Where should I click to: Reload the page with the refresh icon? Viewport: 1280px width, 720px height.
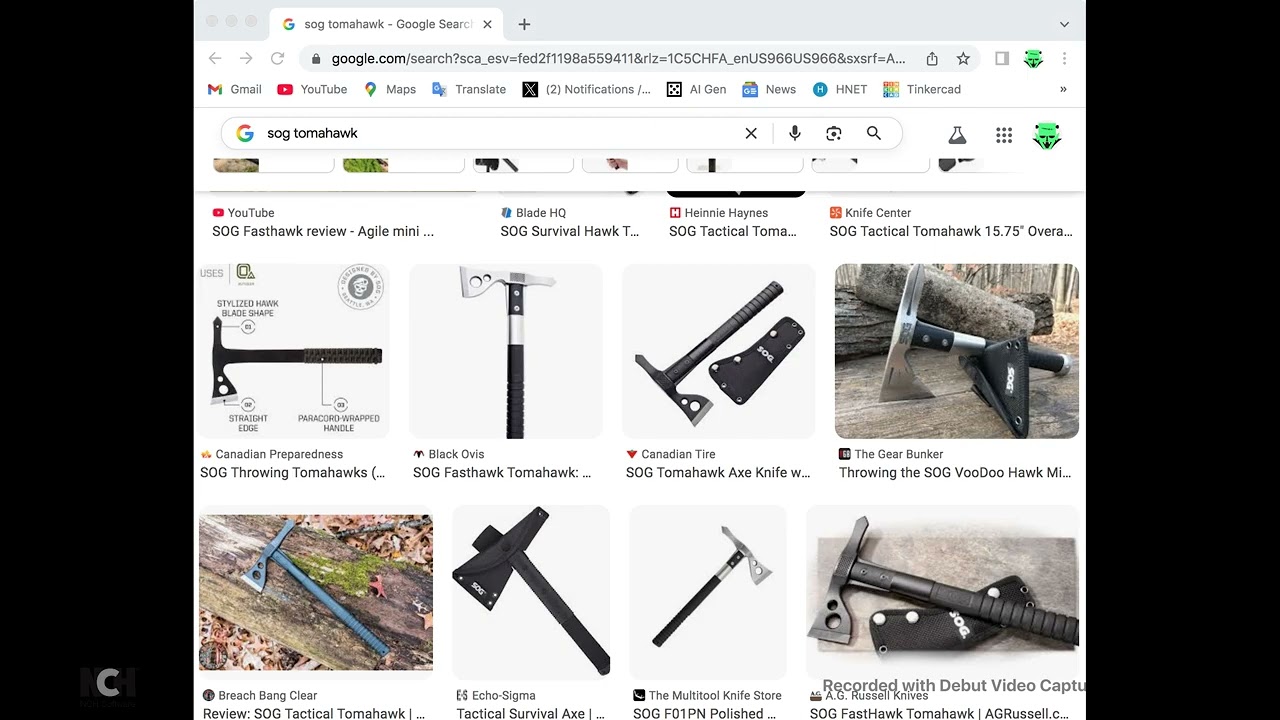coord(277,59)
